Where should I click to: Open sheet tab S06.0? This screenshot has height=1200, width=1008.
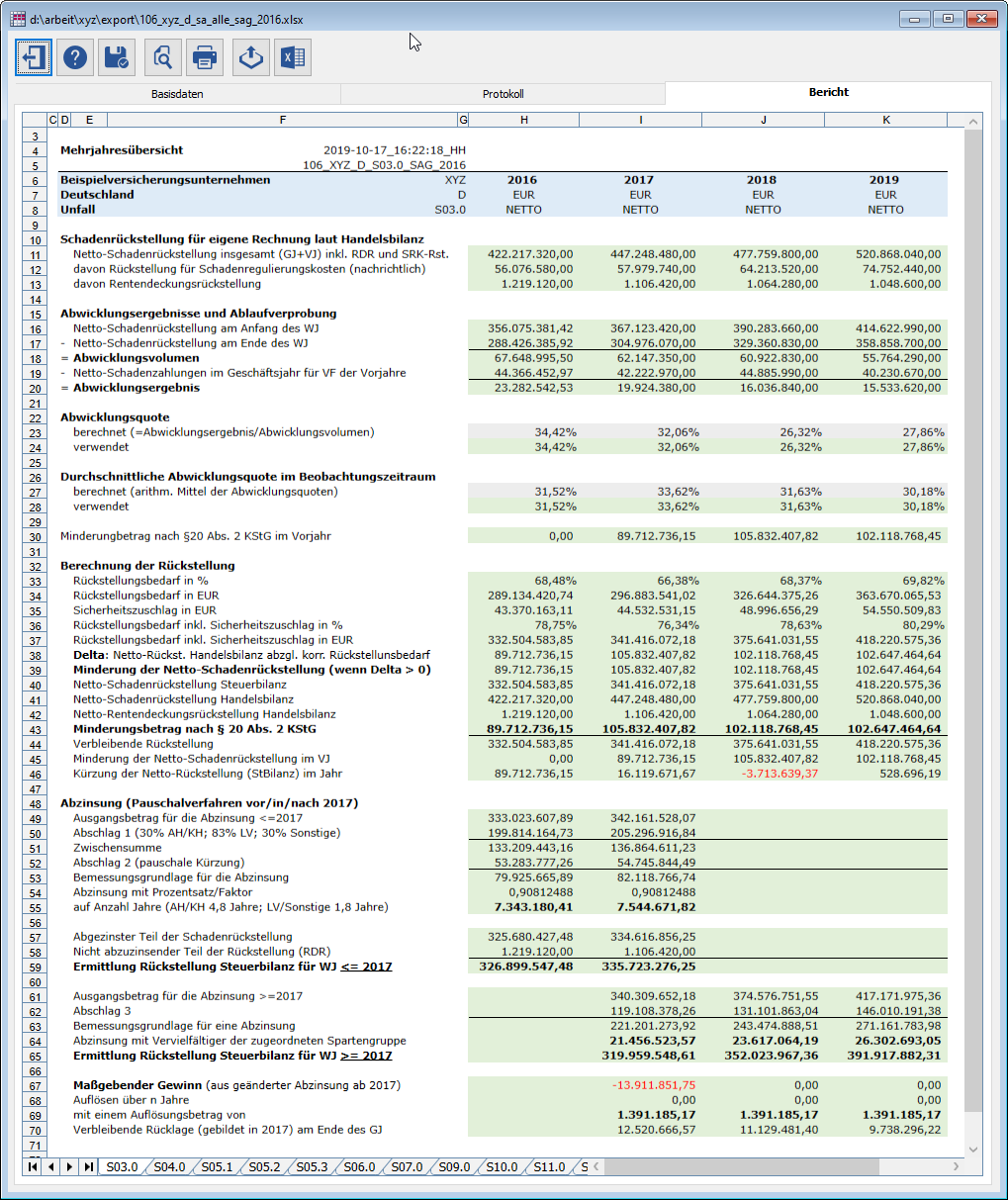pyautogui.click(x=359, y=1167)
